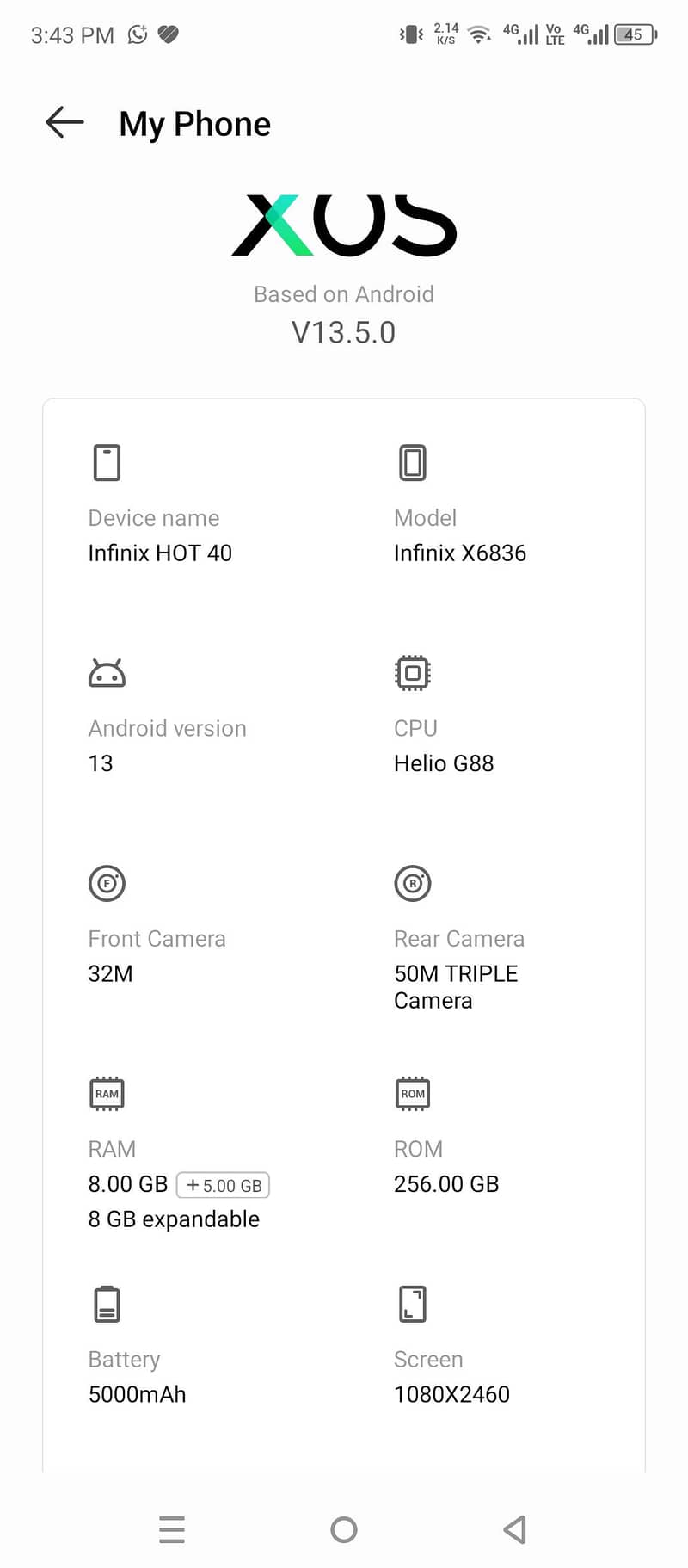The width and height of the screenshot is (688, 1568).
Task: Tap the Model device icon
Action: (413, 462)
